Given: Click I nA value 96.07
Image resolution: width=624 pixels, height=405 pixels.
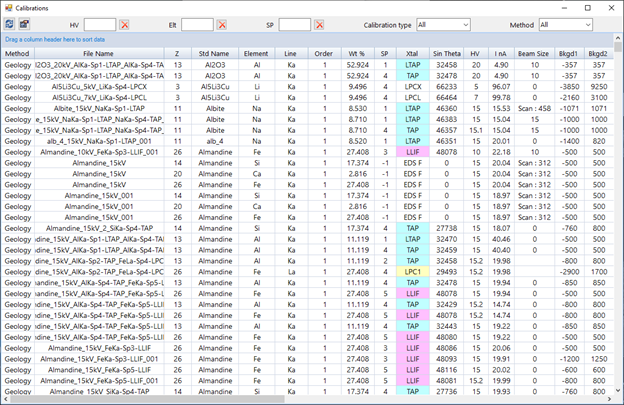Looking at the screenshot, I should click(501, 87).
